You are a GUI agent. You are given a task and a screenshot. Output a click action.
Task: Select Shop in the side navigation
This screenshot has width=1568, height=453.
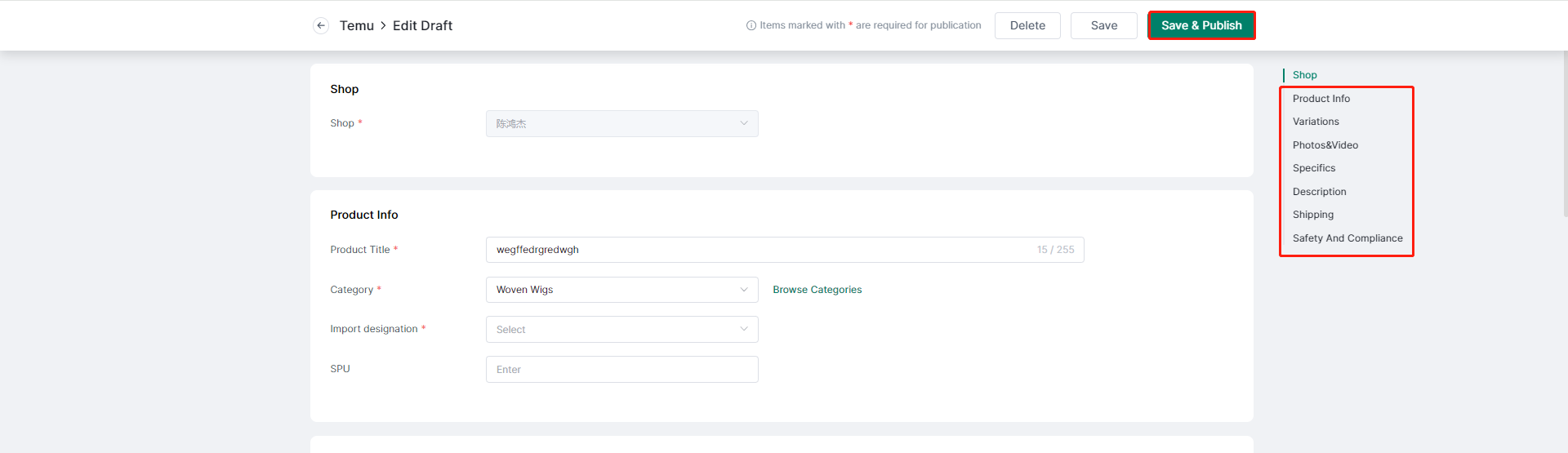tap(1304, 75)
